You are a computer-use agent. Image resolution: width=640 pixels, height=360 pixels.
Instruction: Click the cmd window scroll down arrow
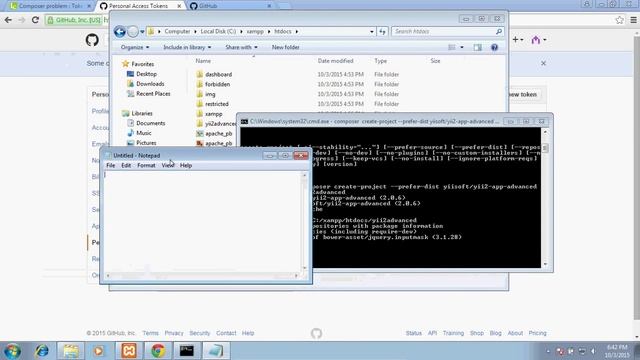(545, 264)
